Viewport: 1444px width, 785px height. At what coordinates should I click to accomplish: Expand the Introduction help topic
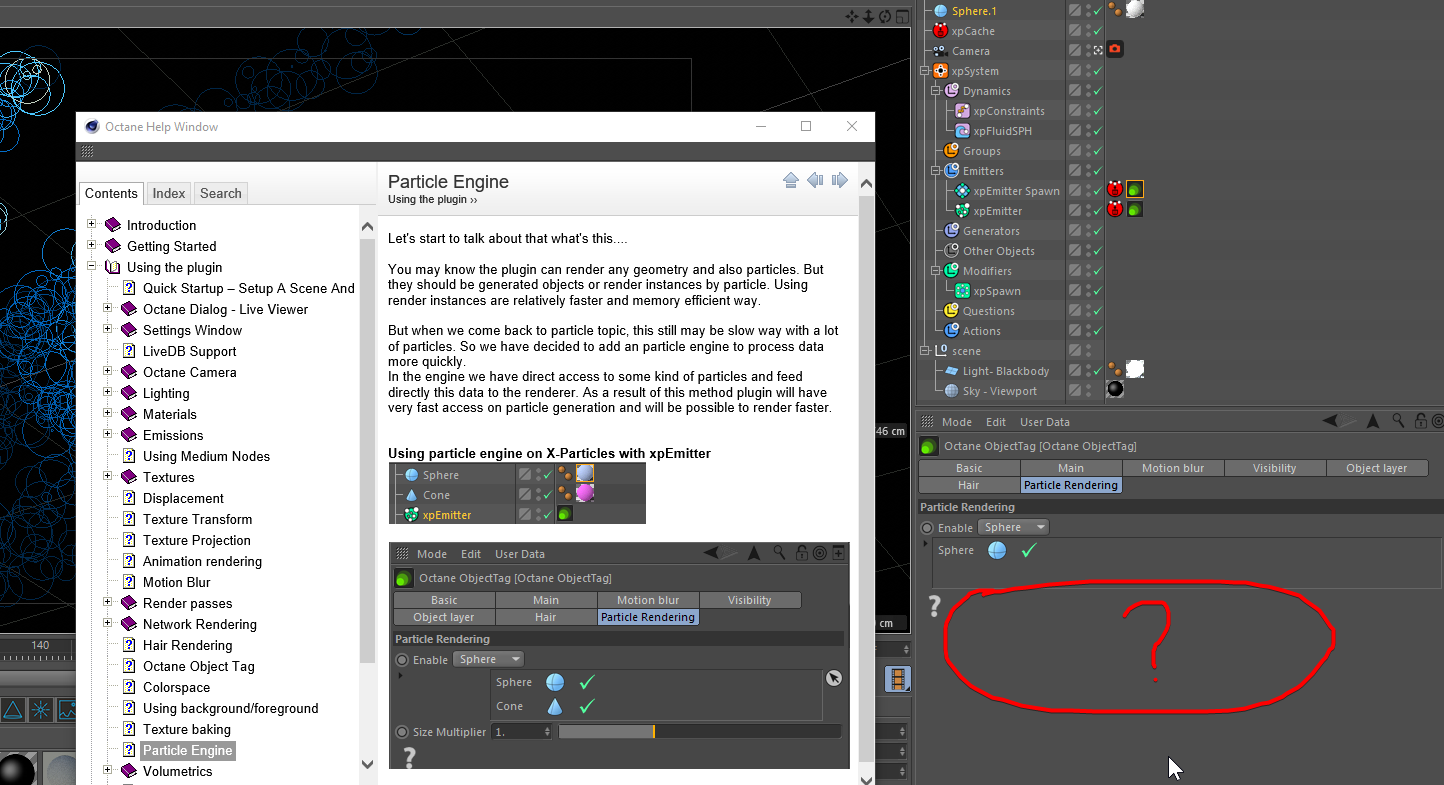coord(92,224)
